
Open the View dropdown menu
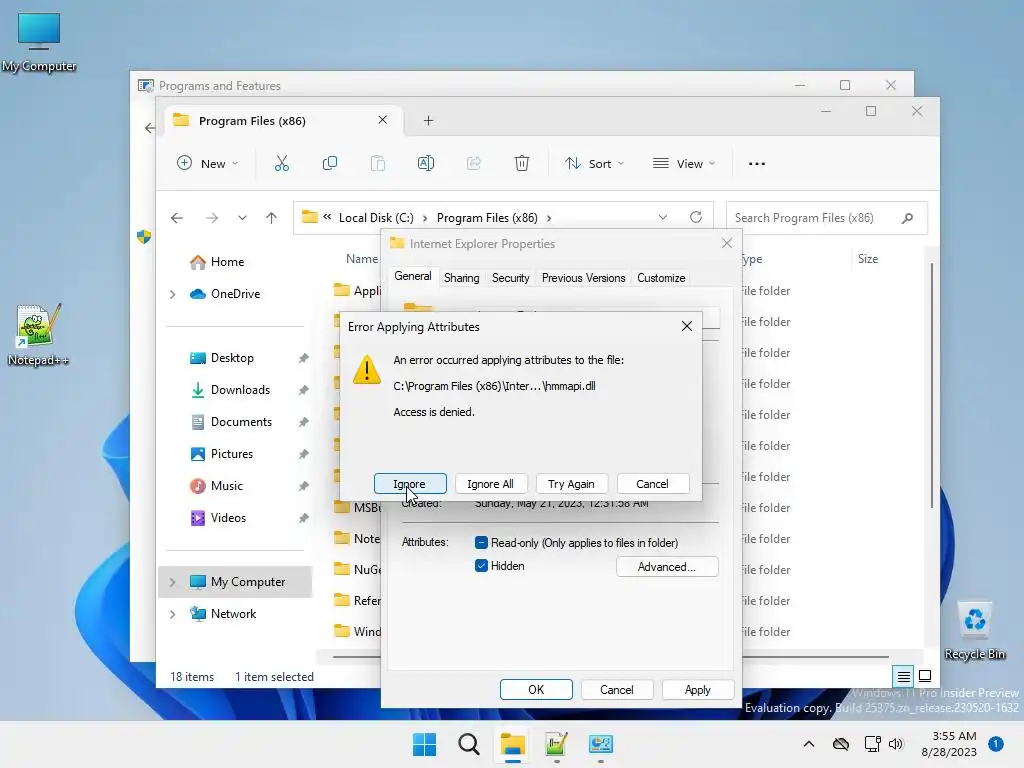click(x=684, y=163)
